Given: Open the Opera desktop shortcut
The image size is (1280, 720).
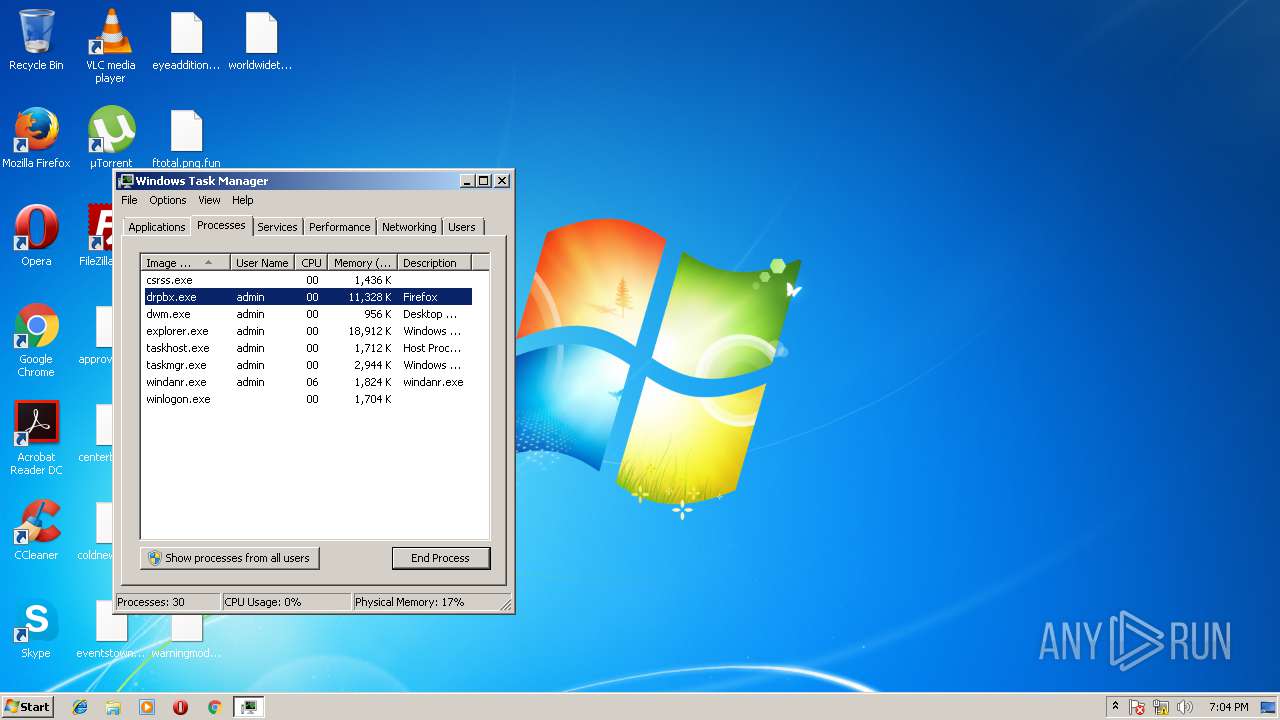Looking at the screenshot, I should [x=36, y=236].
